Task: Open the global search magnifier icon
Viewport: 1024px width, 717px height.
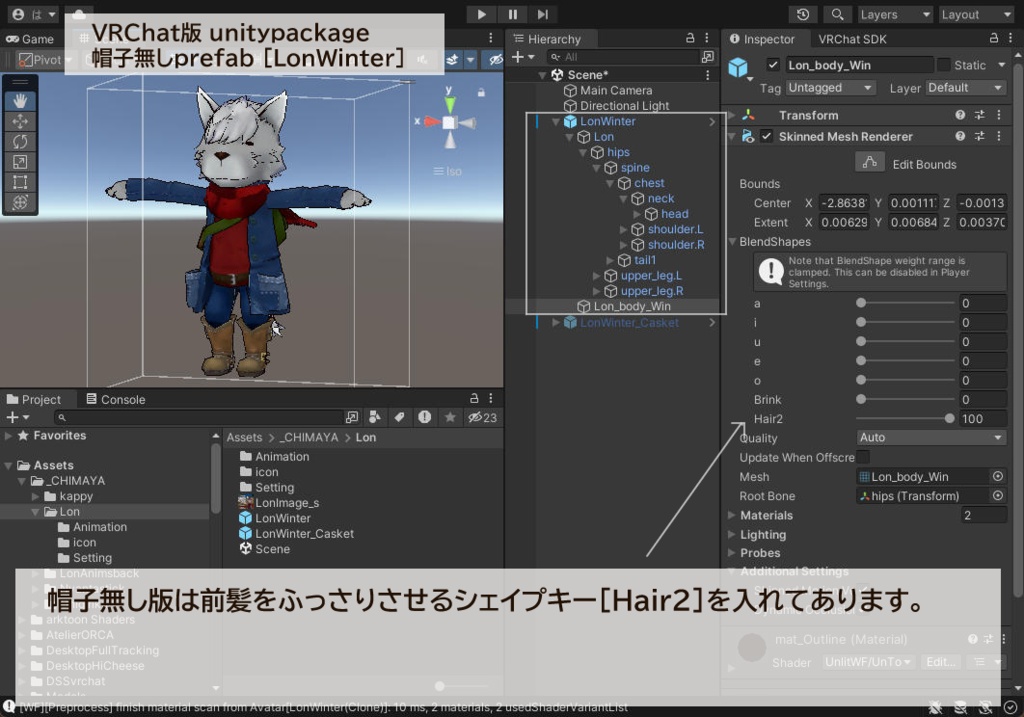Action: (837, 14)
